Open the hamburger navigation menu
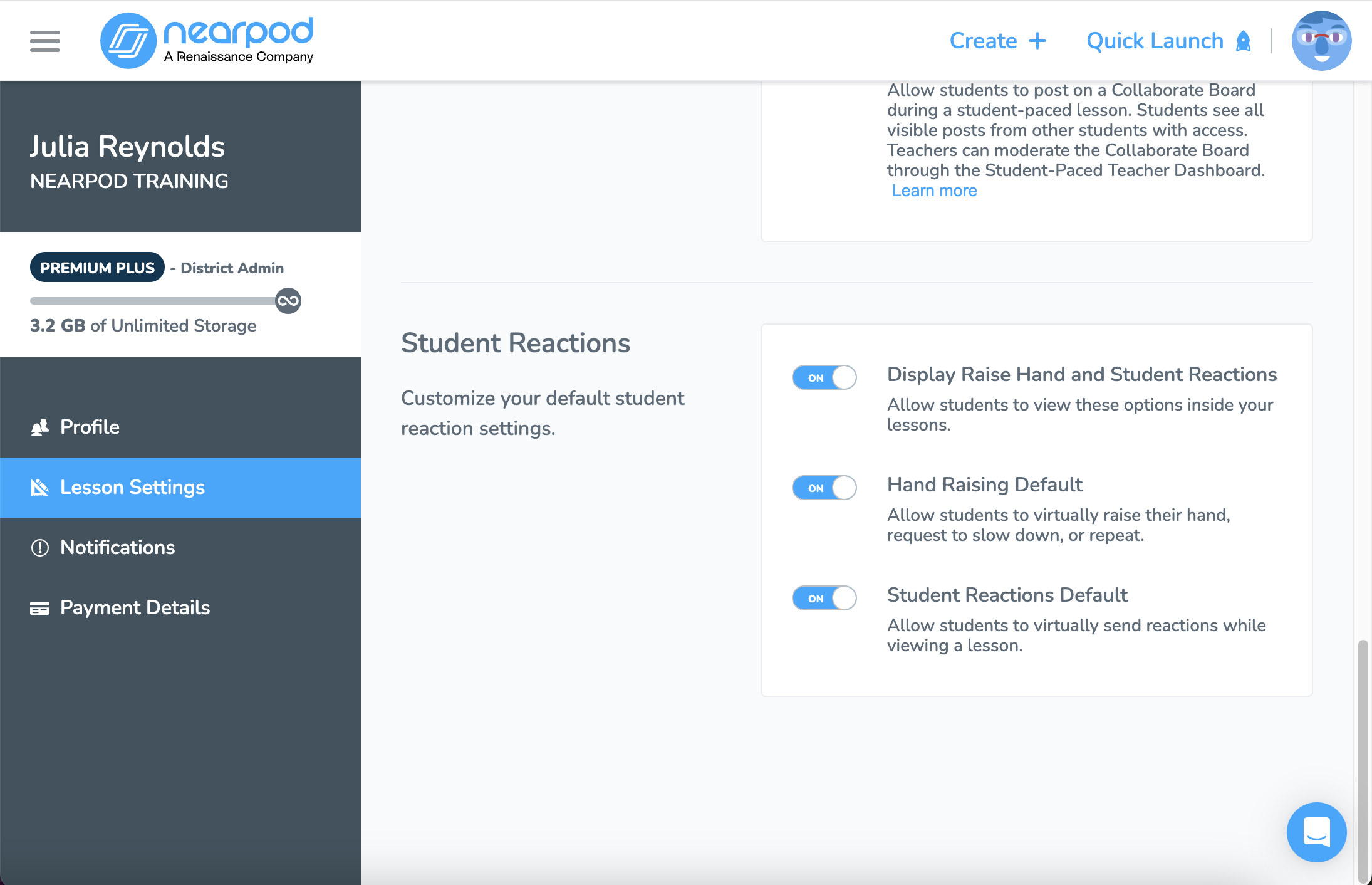This screenshot has height=885, width=1372. 45,41
